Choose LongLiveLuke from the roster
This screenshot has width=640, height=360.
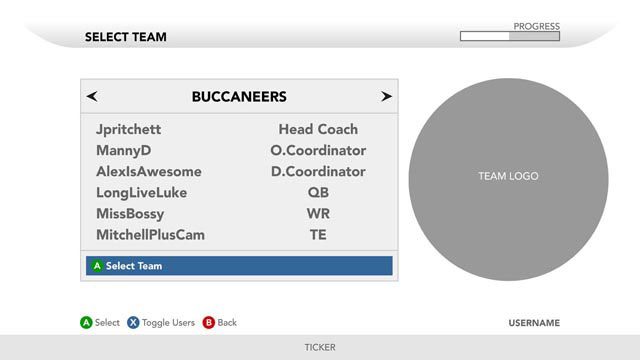[142, 193]
